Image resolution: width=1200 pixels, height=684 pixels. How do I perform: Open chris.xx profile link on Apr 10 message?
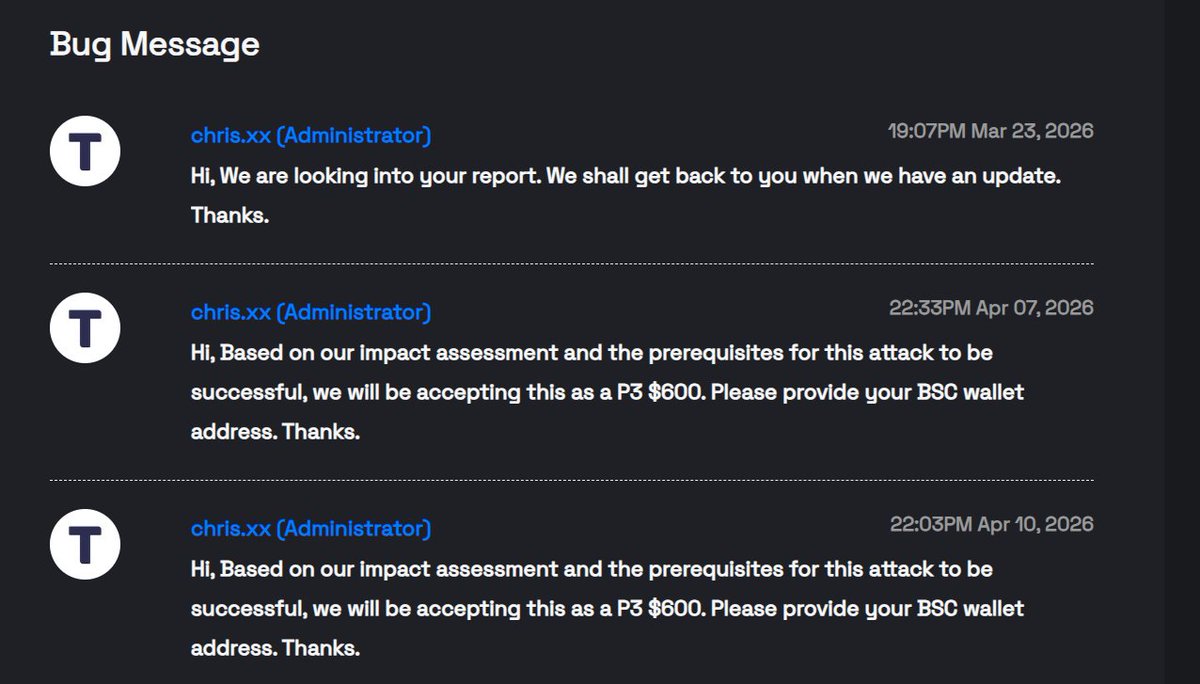pos(311,528)
